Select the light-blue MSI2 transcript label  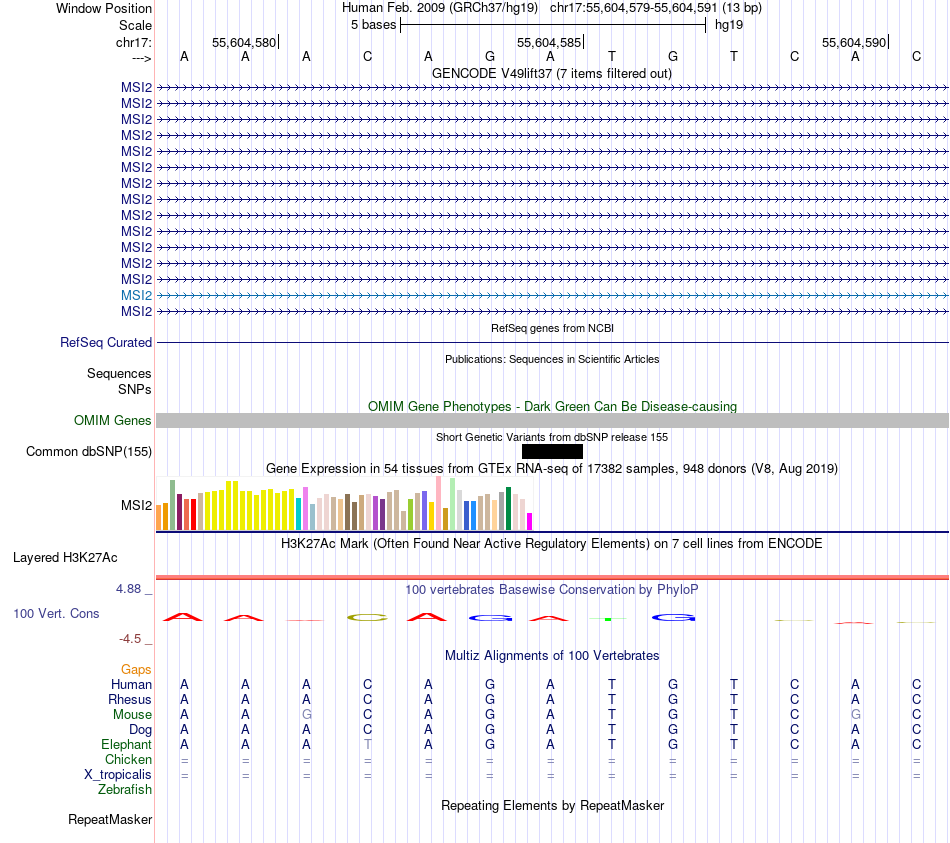coord(136,295)
